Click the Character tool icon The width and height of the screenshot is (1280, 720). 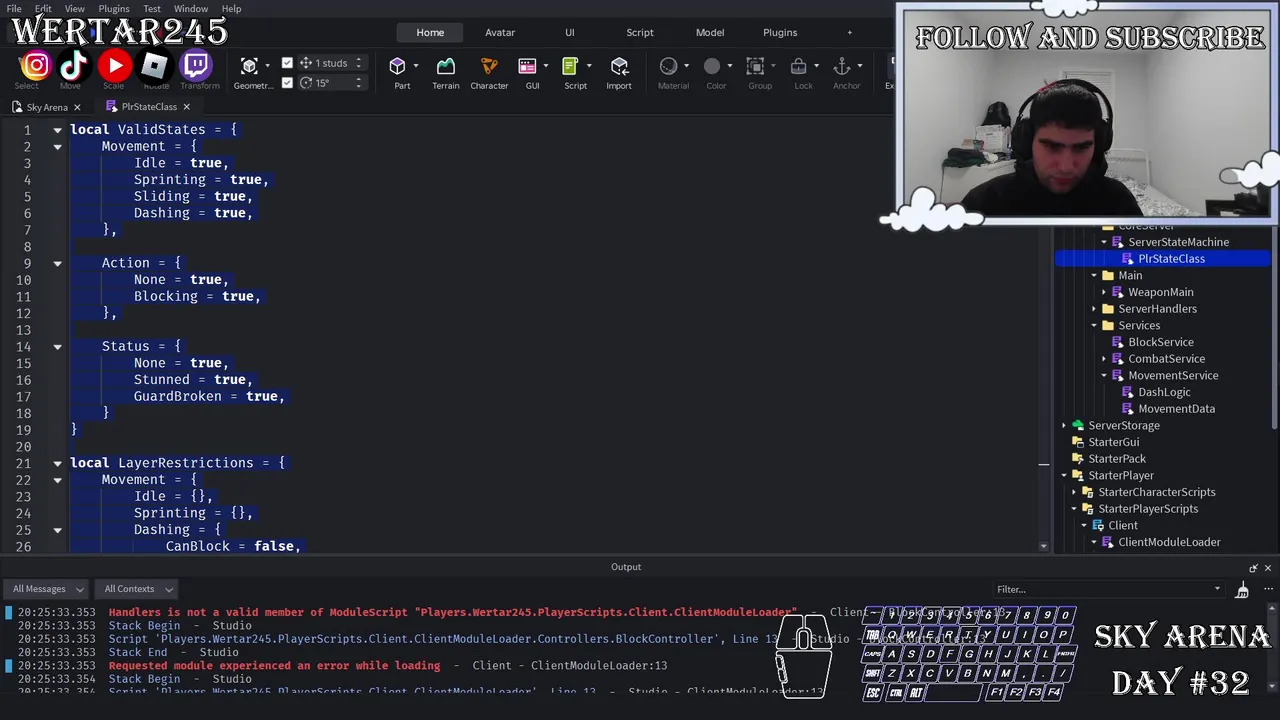pos(489,66)
